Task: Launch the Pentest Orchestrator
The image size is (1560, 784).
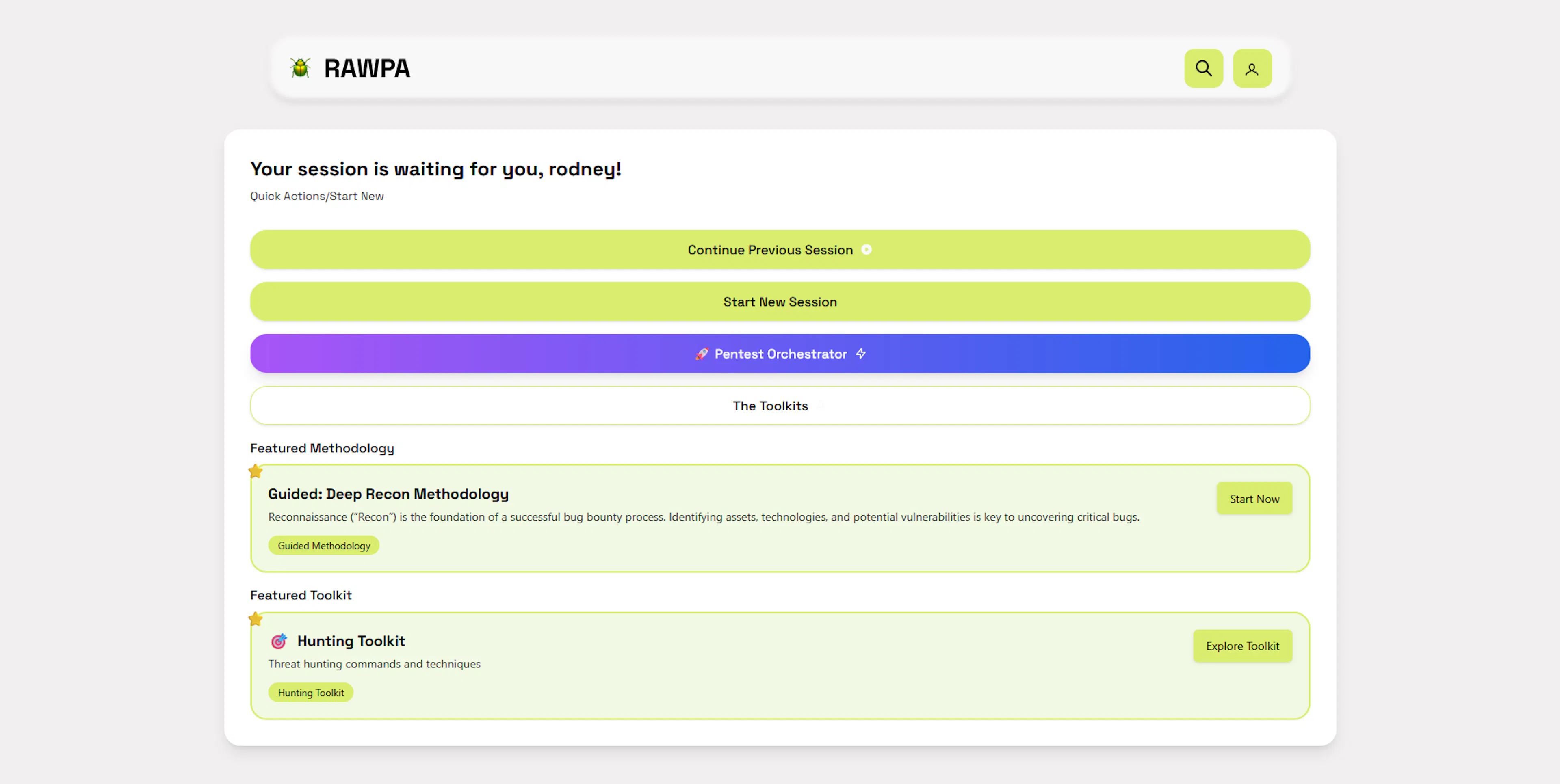Action: (780, 354)
